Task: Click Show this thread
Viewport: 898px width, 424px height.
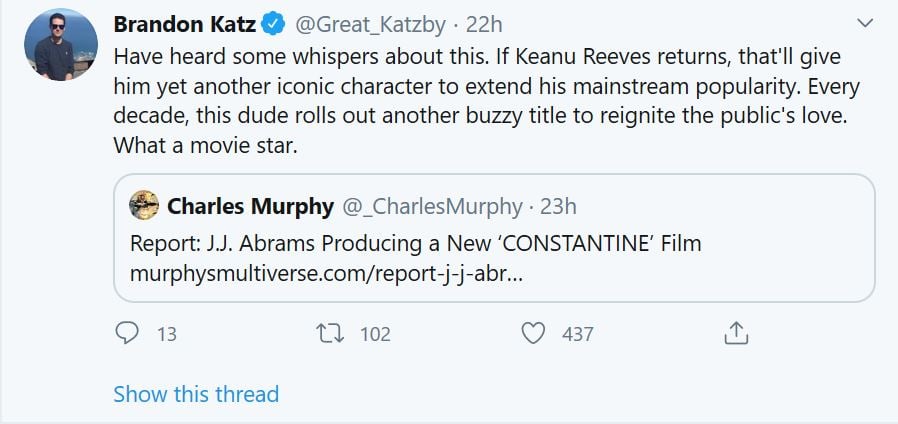Action: (196, 394)
